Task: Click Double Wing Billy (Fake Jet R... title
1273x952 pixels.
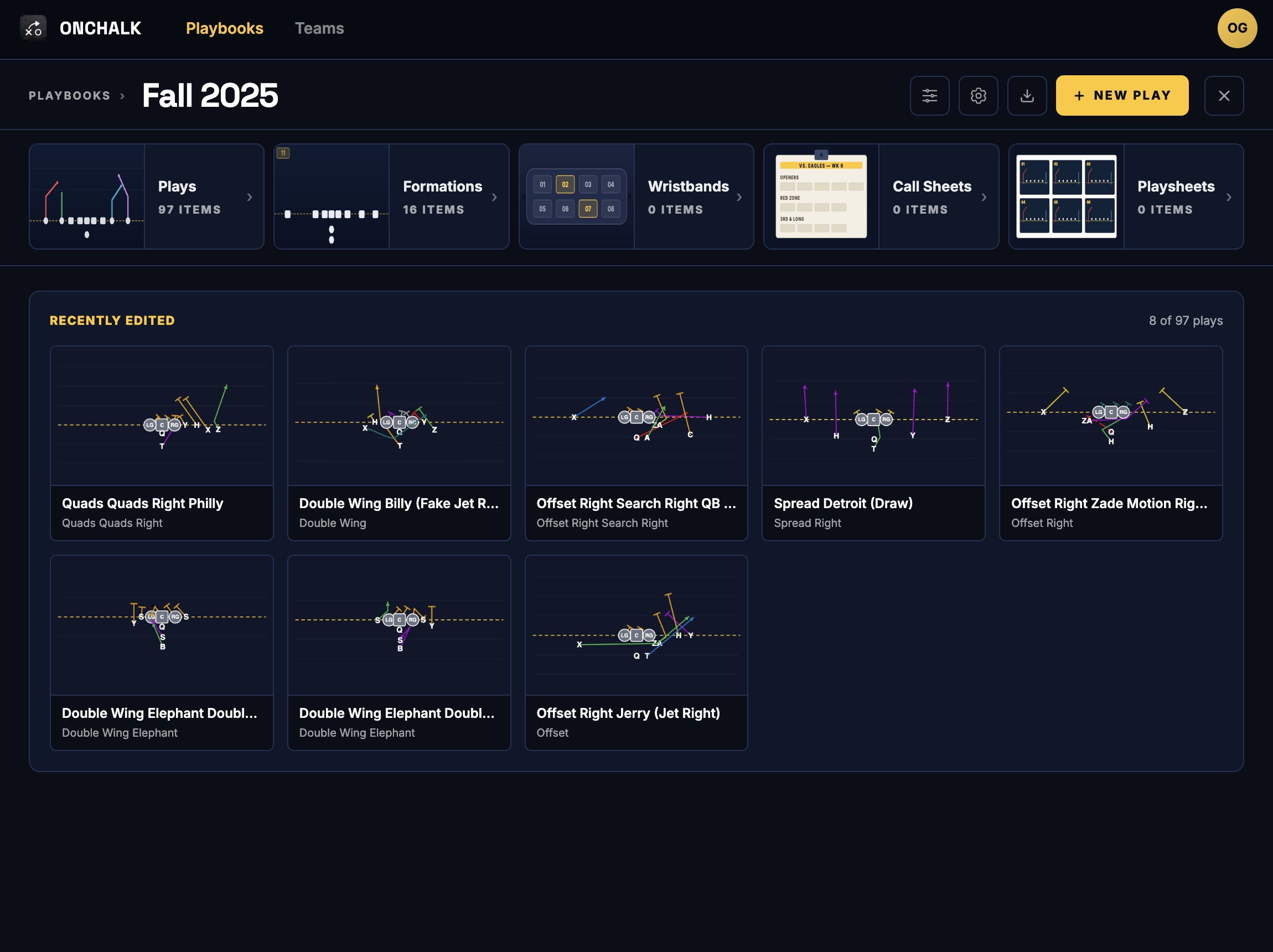Action: tap(399, 503)
